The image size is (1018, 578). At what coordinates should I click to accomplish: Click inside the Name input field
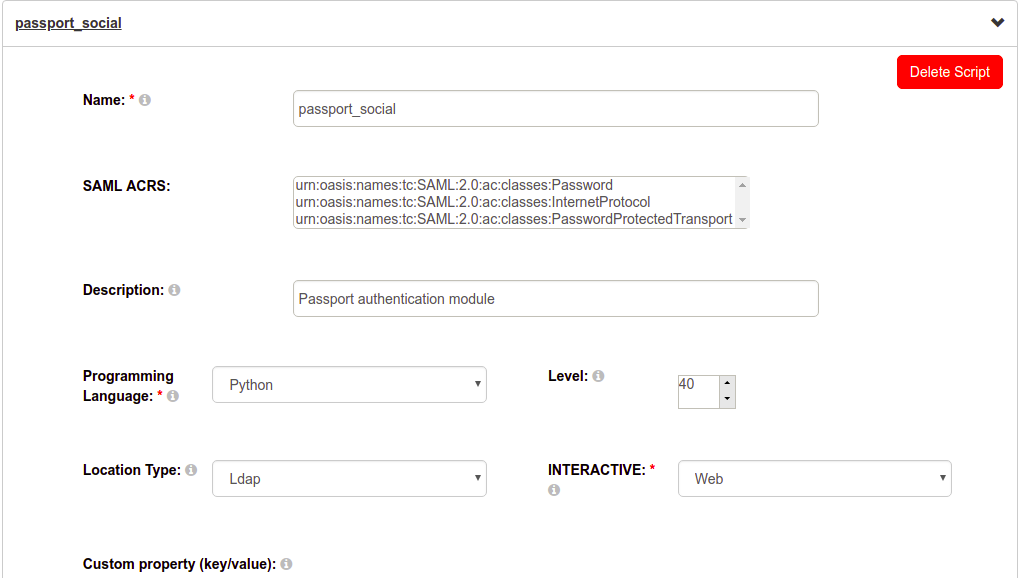(556, 108)
